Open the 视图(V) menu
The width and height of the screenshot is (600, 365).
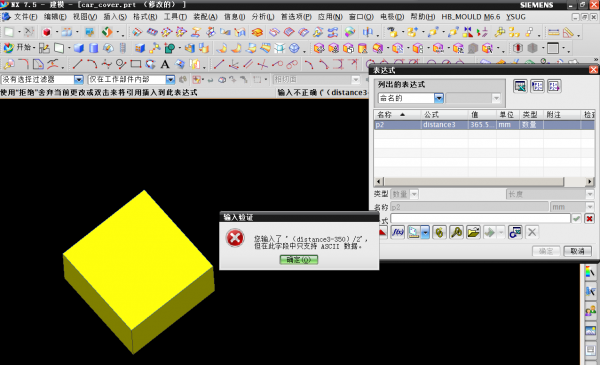click(x=85, y=17)
